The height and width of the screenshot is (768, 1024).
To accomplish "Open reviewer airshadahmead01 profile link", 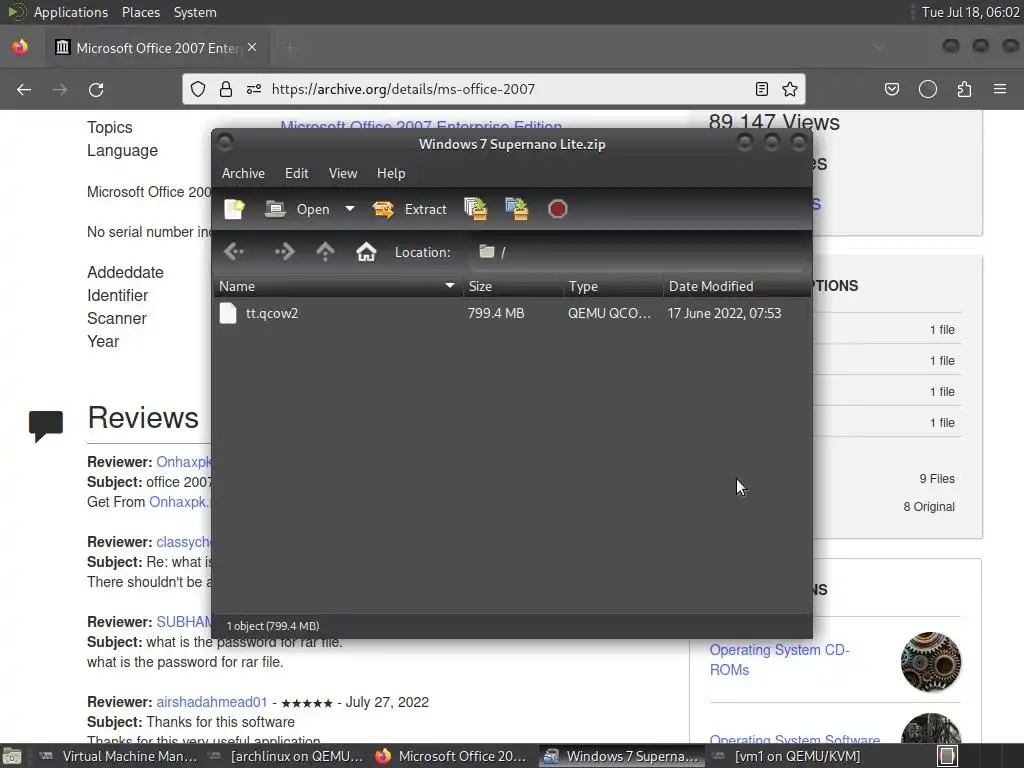I will coord(212,702).
